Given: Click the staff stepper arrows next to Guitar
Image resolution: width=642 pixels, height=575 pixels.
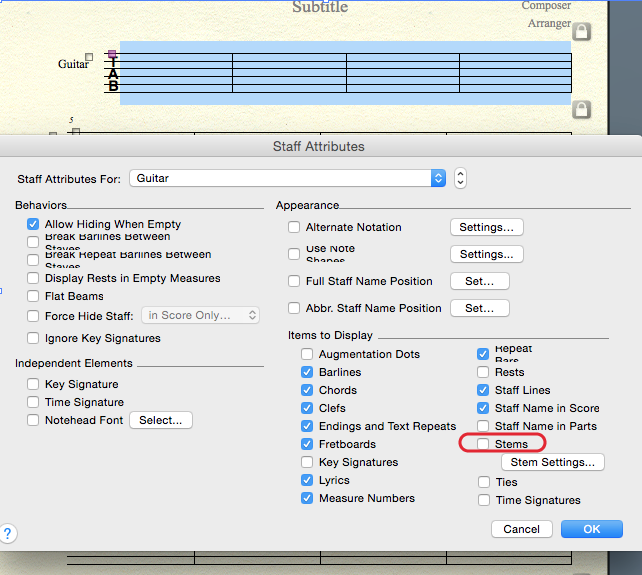Looking at the screenshot, I should 460,178.
